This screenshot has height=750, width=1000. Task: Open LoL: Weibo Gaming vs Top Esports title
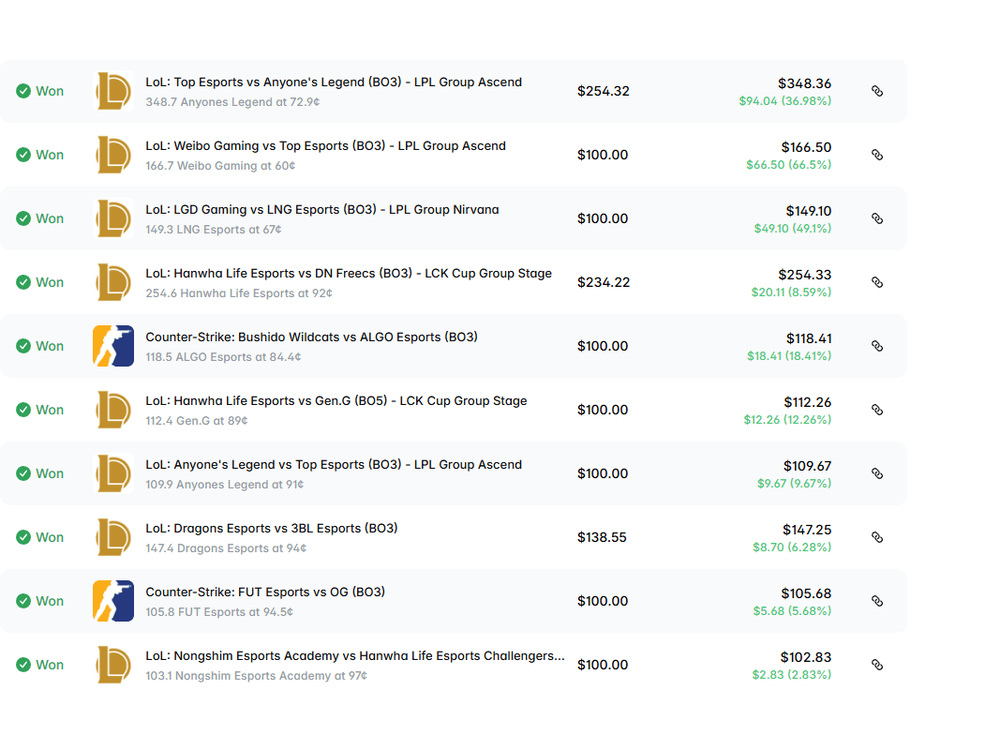click(325, 146)
